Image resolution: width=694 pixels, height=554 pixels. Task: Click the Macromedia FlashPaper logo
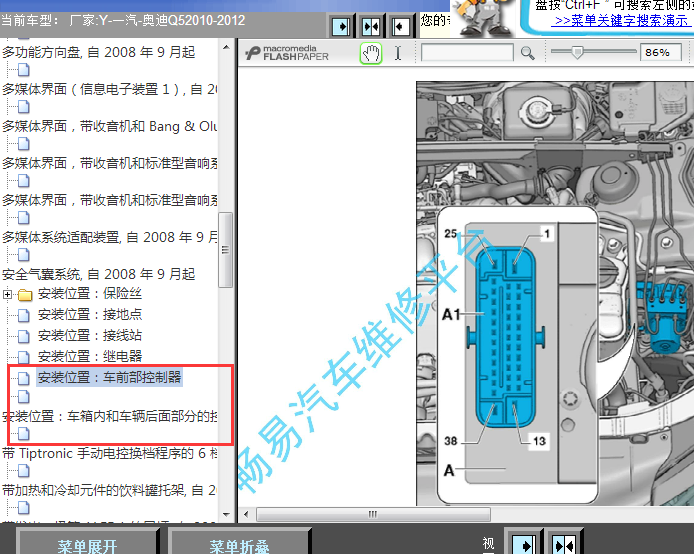point(287,53)
